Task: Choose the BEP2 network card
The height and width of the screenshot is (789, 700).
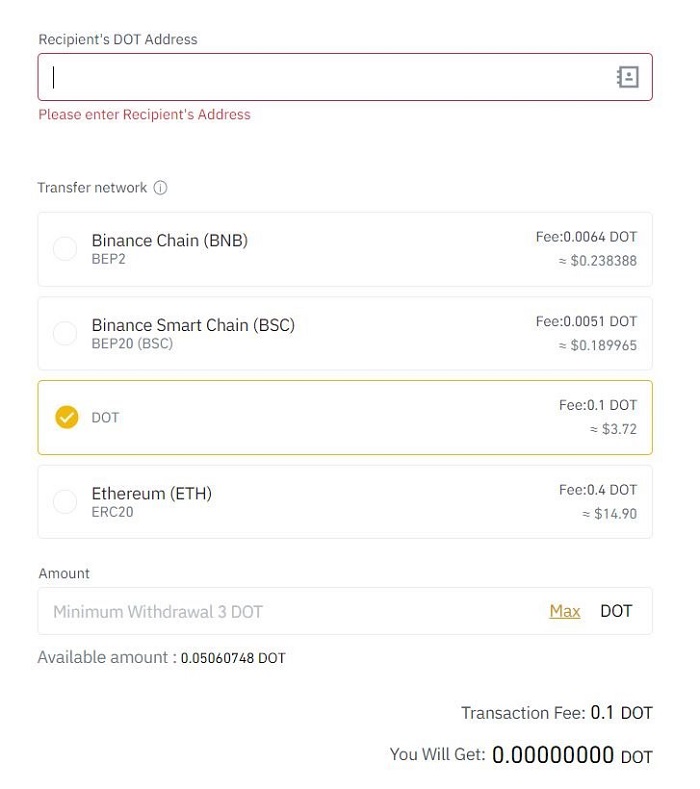Action: pos(345,249)
